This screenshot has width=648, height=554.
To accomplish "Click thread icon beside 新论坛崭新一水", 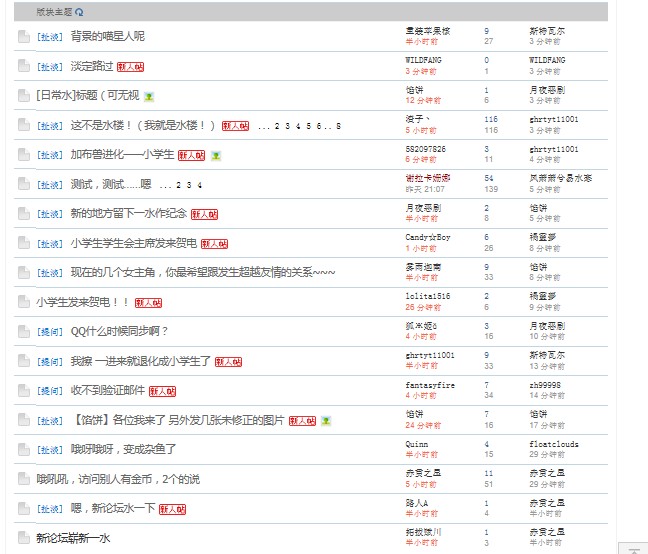I will pyautogui.click(x=24, y=538).
